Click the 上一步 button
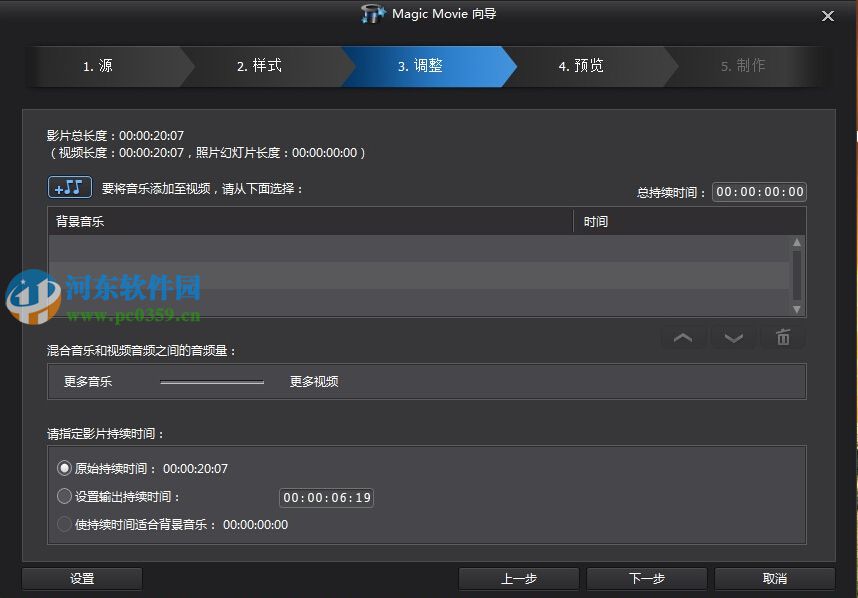Image resolution: width=858 pixels, height=598 pixels. coord(517,578)
